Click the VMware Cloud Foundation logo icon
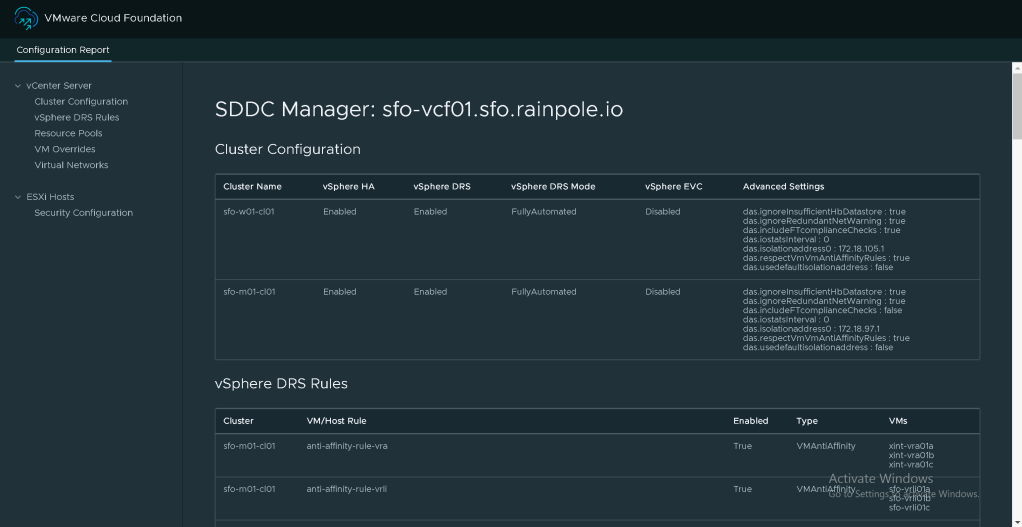 26,18
